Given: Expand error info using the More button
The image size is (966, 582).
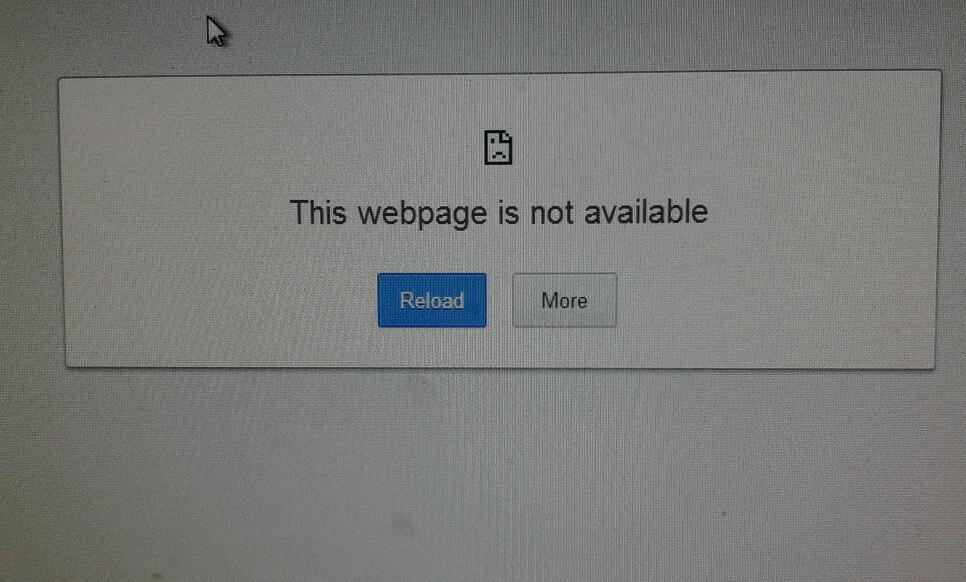Looking at the screenshot, I should (564, 300).
